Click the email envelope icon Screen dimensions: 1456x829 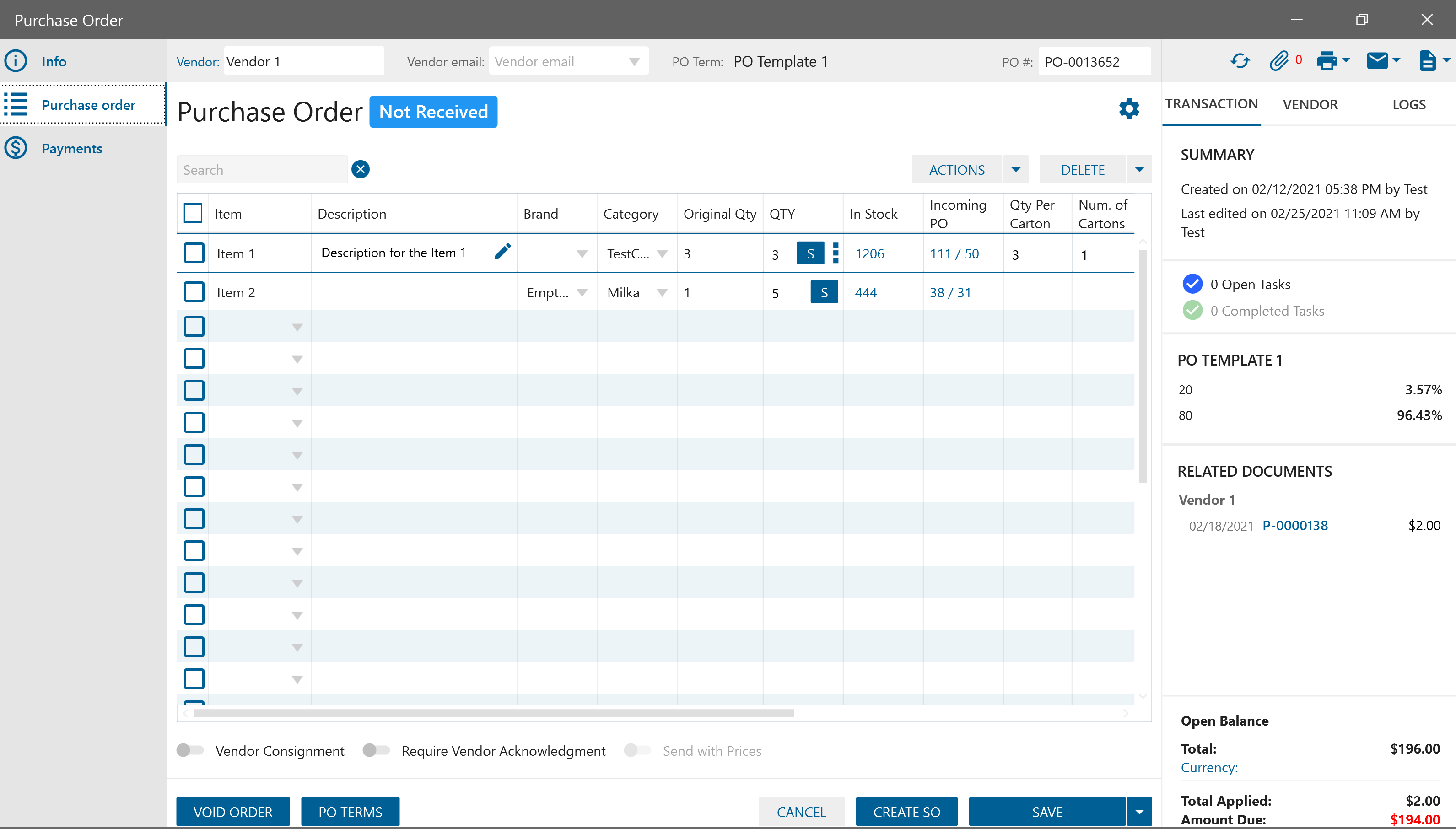coord(1377,61)
